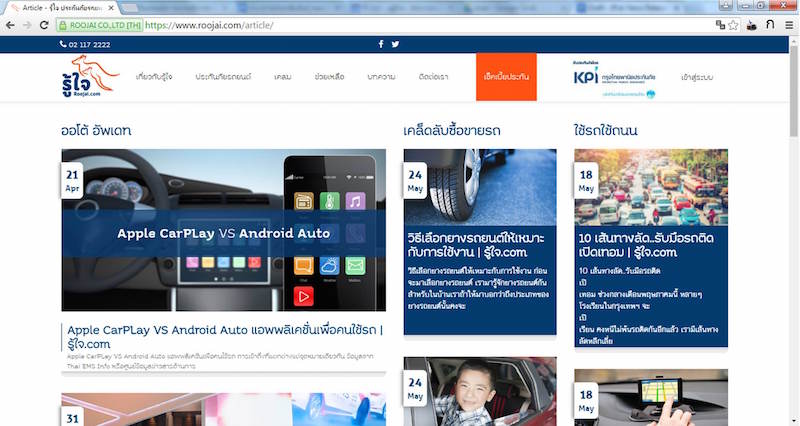Screen dimensions: 800x426
Task: Open a new browser tab
Action: point(129,8)
